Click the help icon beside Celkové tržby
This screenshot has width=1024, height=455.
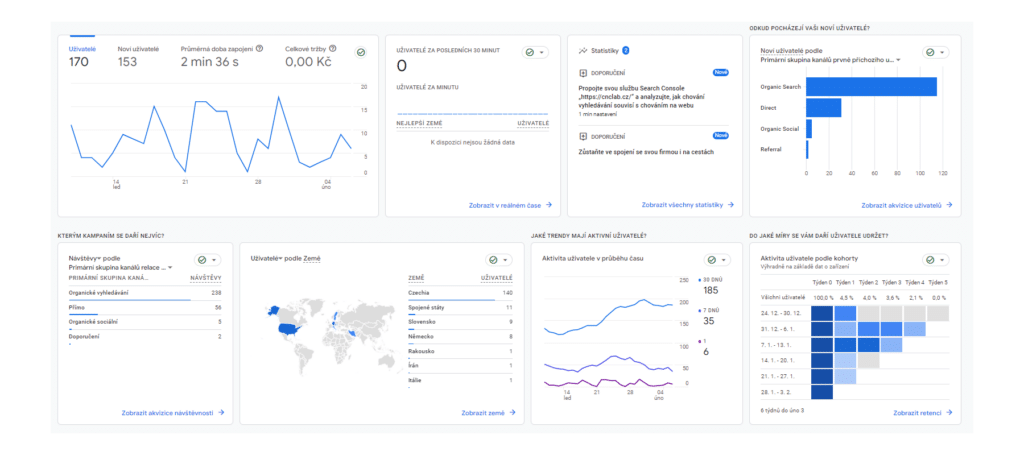[x=333, y=48]
